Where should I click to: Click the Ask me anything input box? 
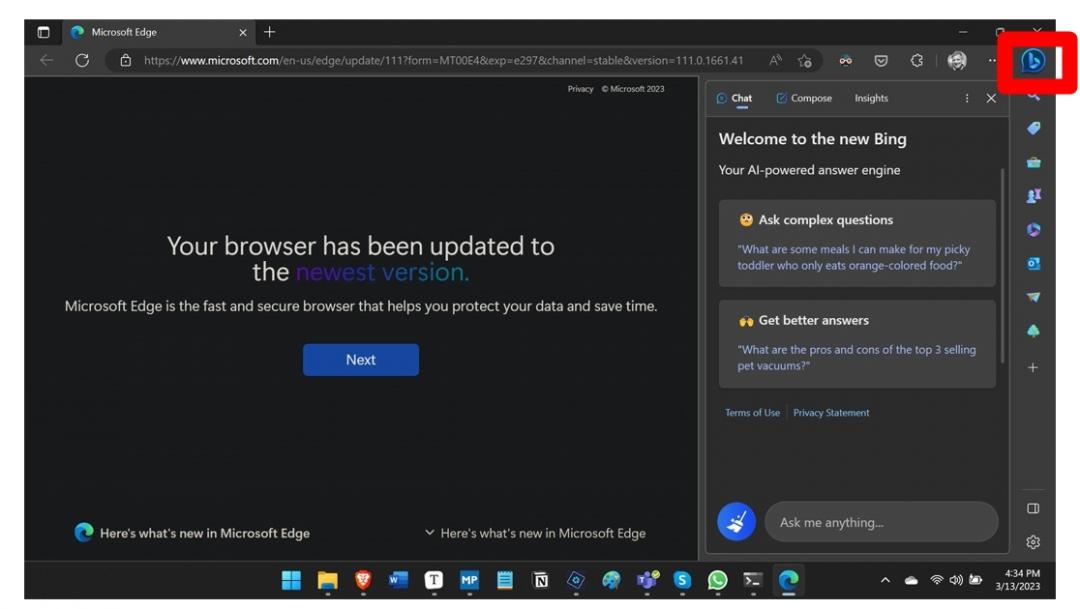pos(881,522)
